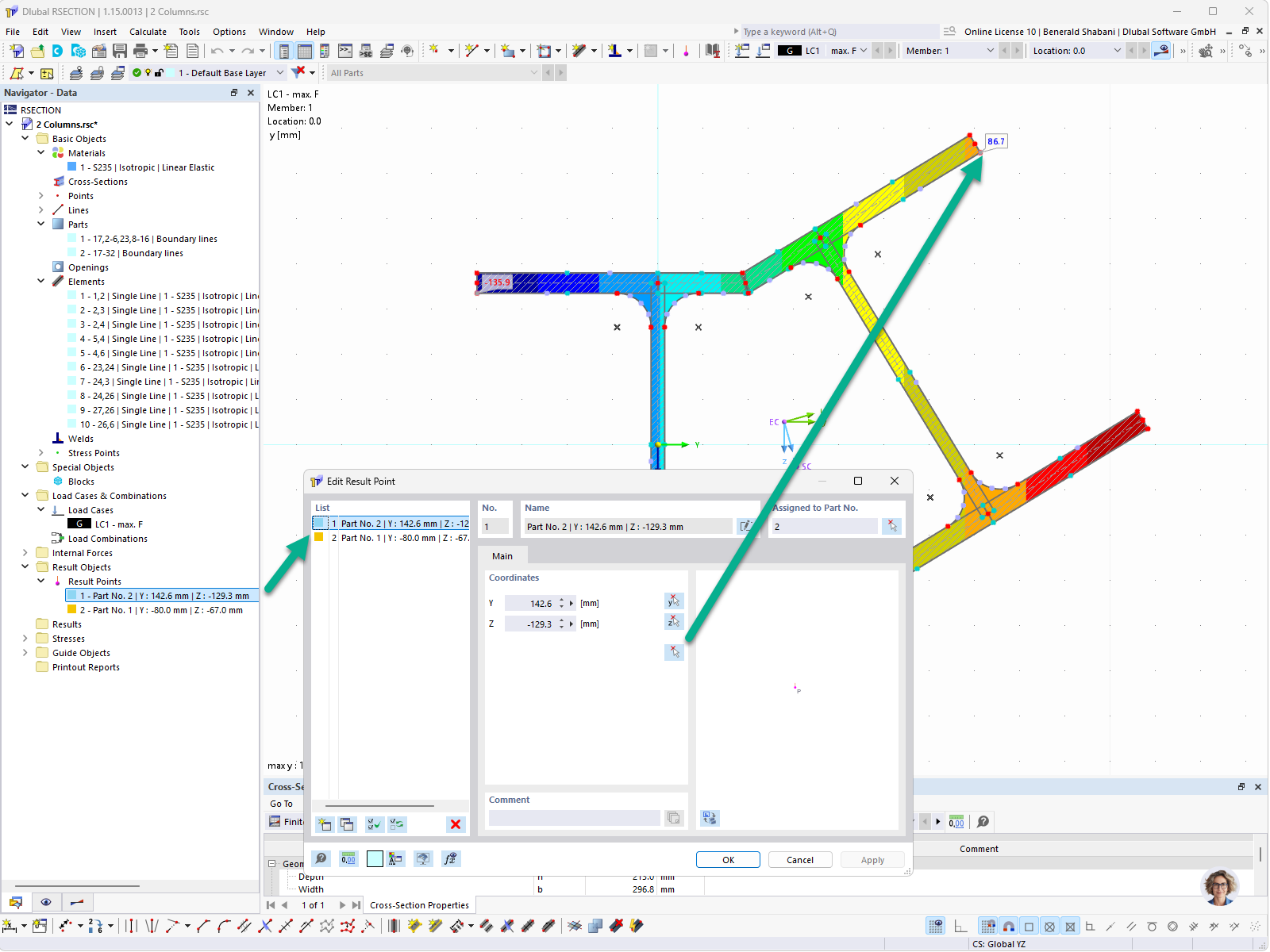1270x952 pixels.
Task: Click the next table page arrow
Action: click(342, 905)
